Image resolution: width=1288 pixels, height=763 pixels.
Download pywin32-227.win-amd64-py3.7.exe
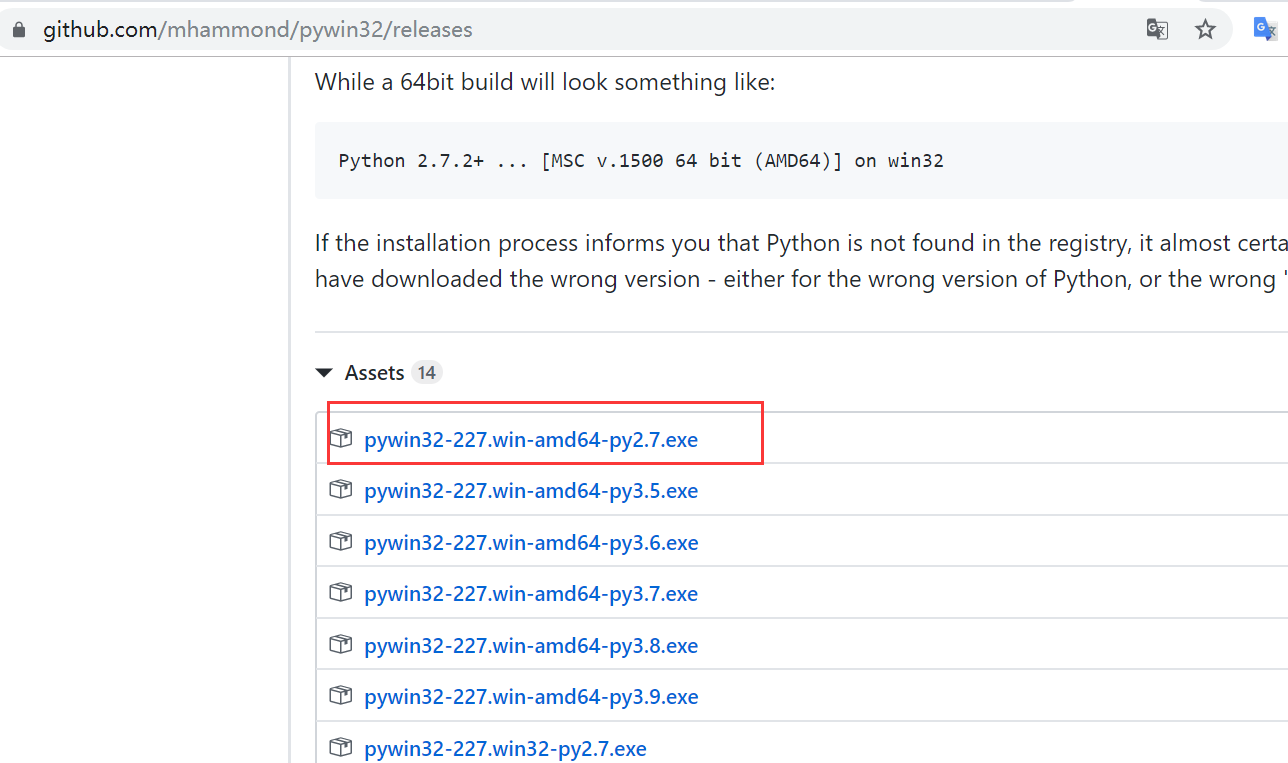pos(531,594)
